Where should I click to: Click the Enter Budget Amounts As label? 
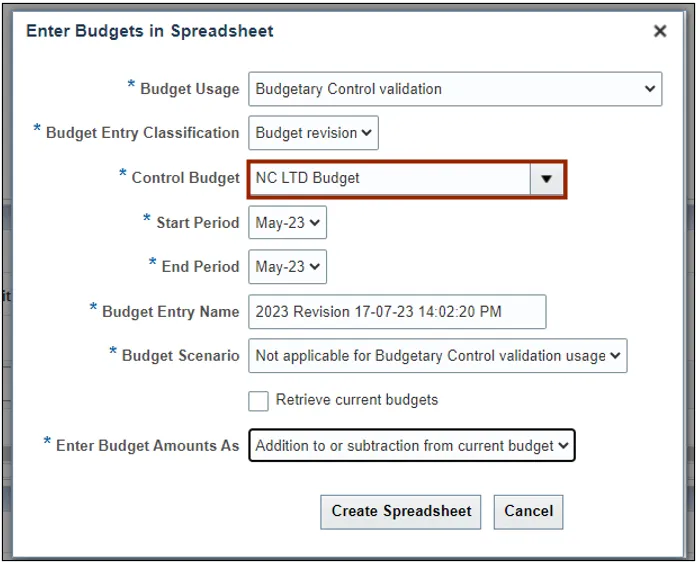pyautogui.click(x=147, y=446)
